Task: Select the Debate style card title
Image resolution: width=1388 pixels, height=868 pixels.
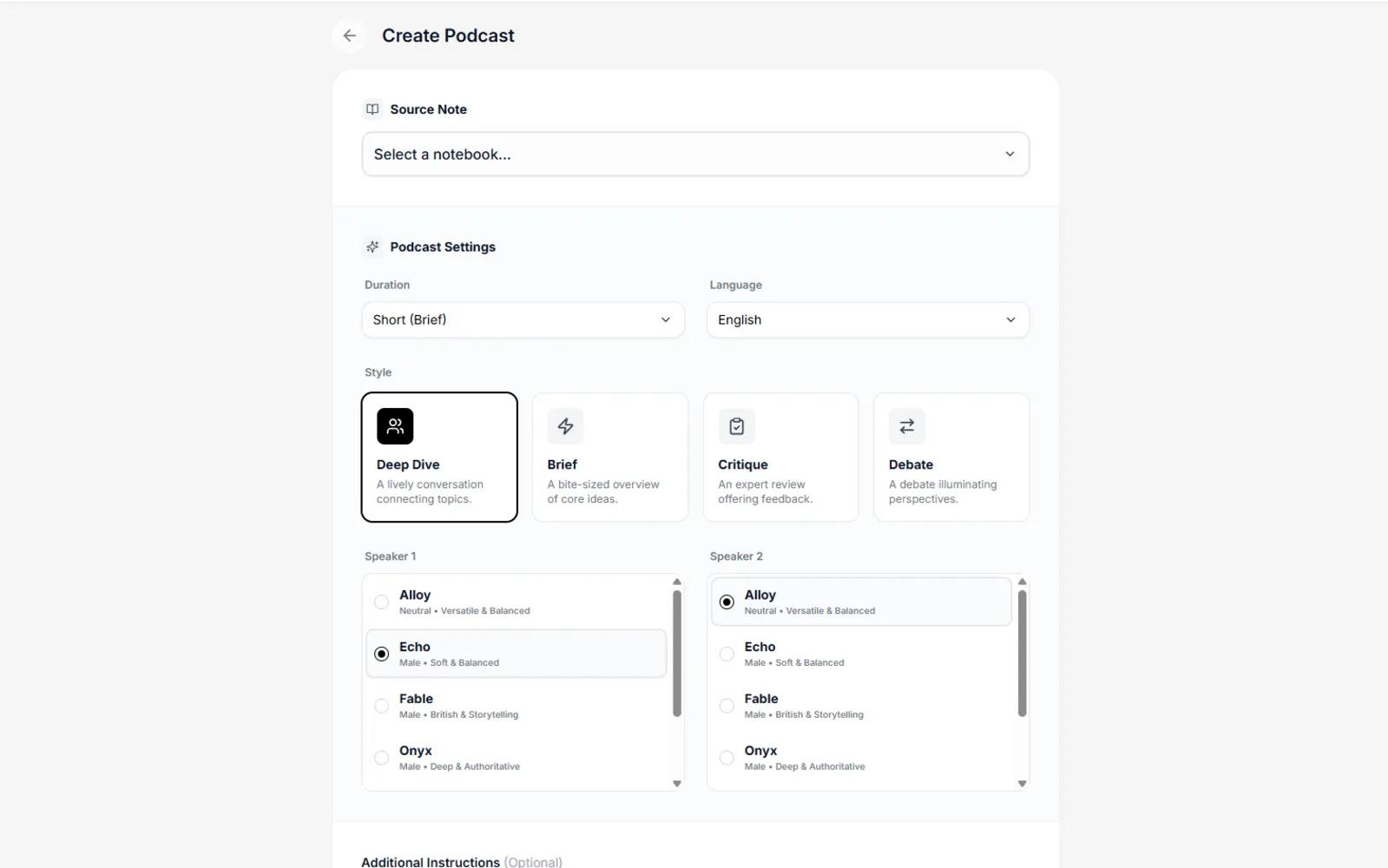Action: 911,465
